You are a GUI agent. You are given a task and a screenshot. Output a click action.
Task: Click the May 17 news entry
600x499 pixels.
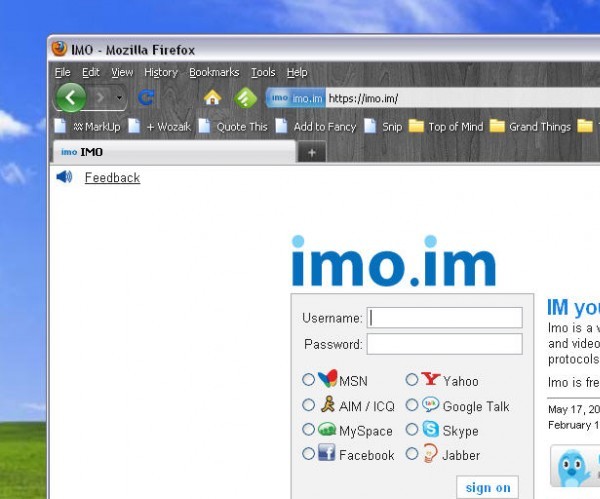click(574, 409)
